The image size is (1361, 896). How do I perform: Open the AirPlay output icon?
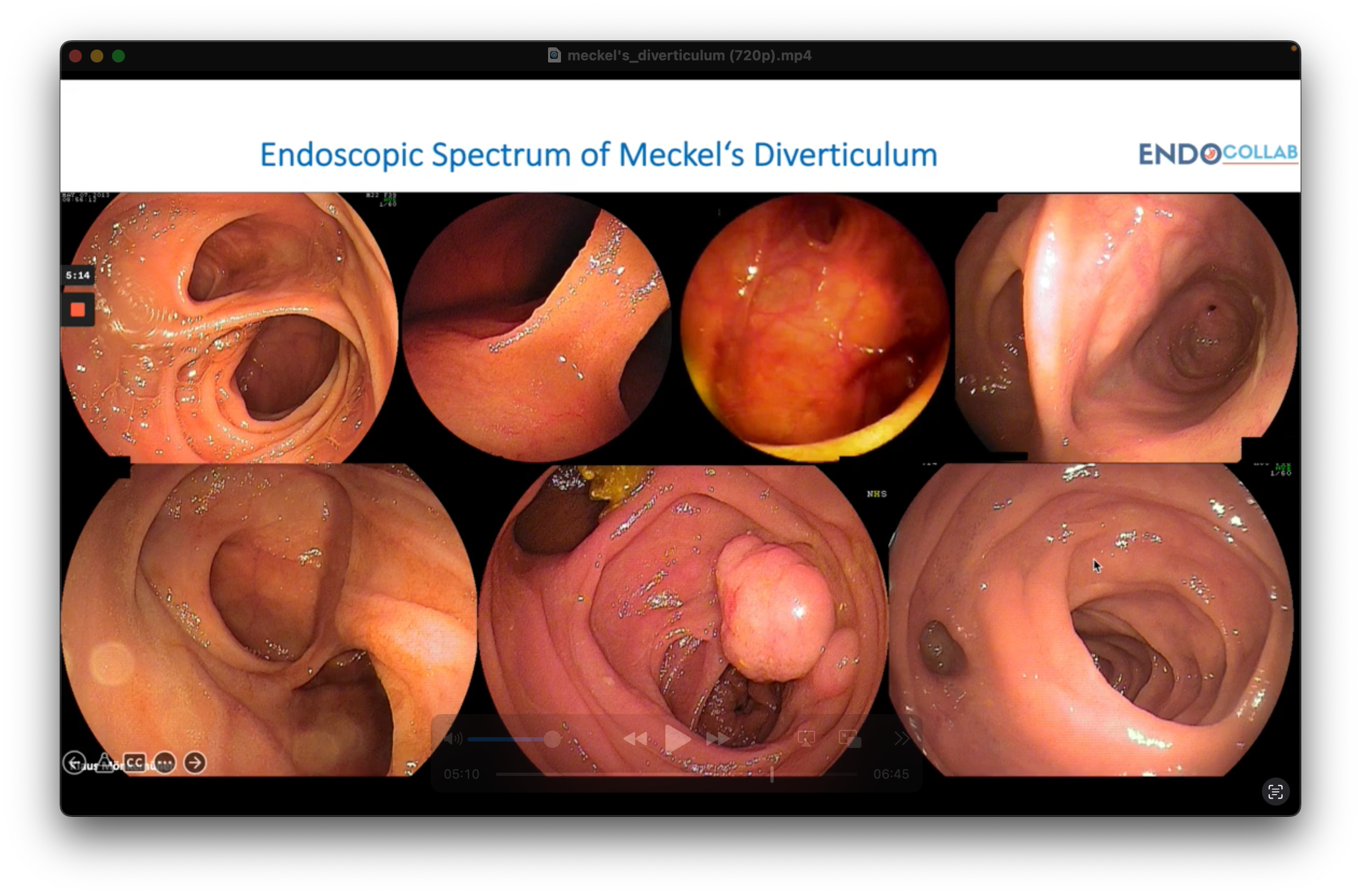tap(806, 738)
